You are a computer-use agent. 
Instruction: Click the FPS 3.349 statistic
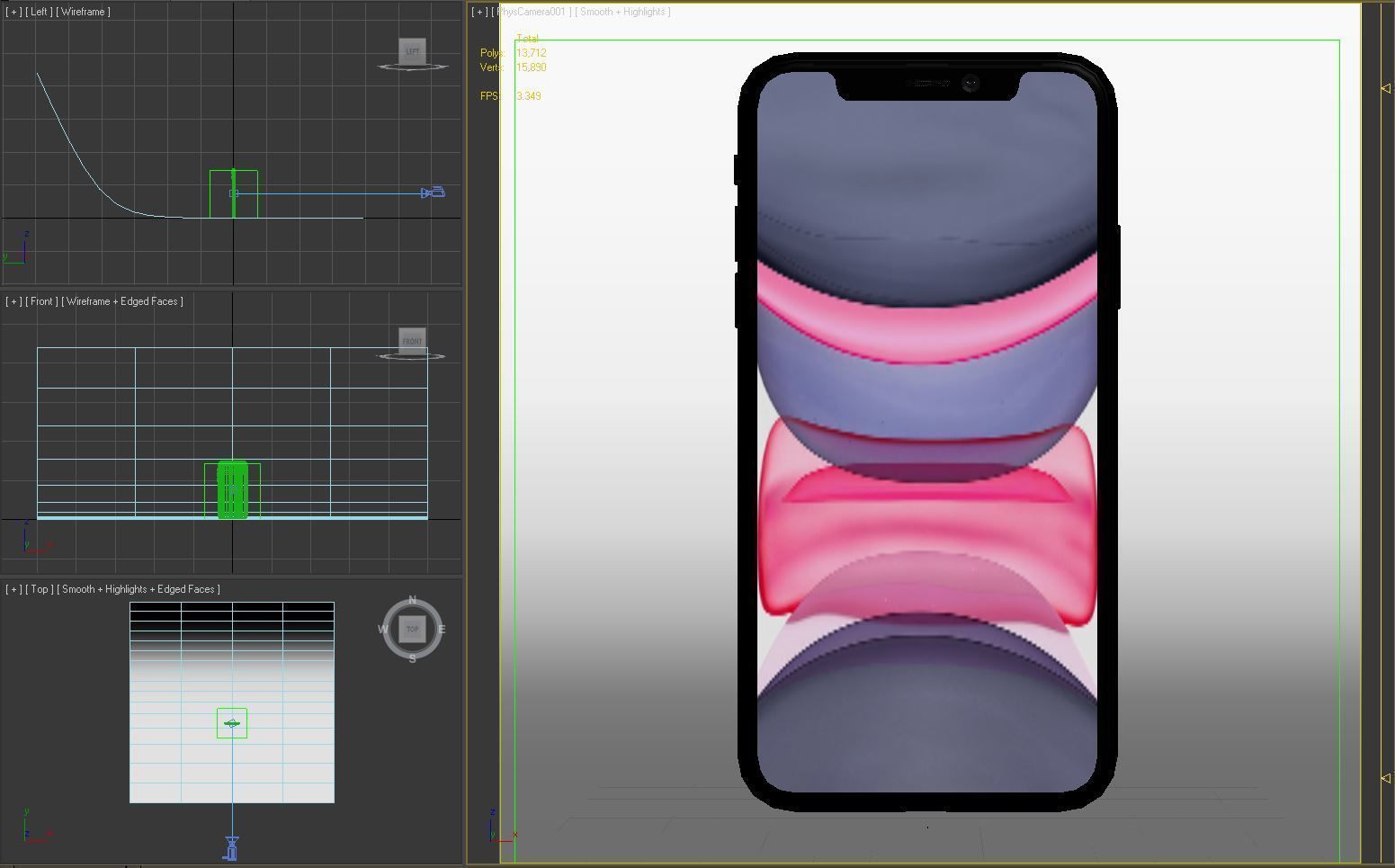click(x=529, y=96)
